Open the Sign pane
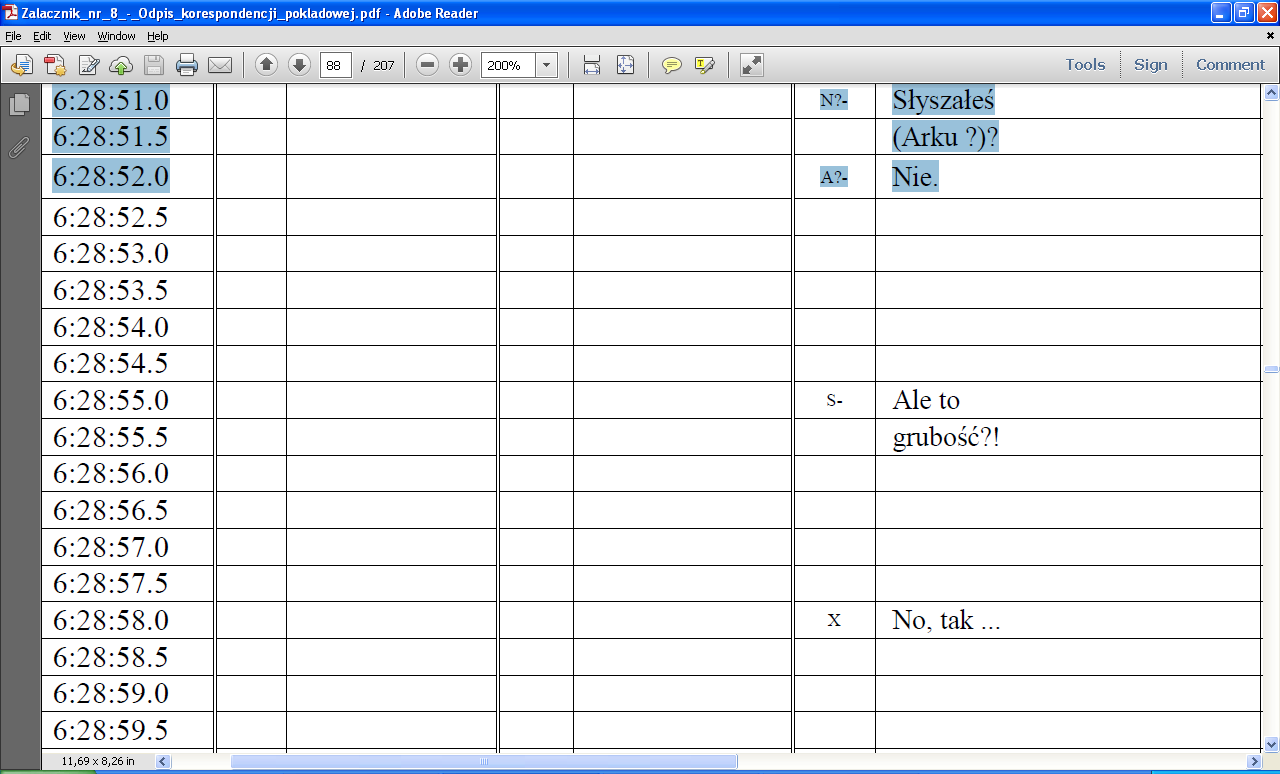Viewport: 1280px width, 774px height. [1150, 64]
